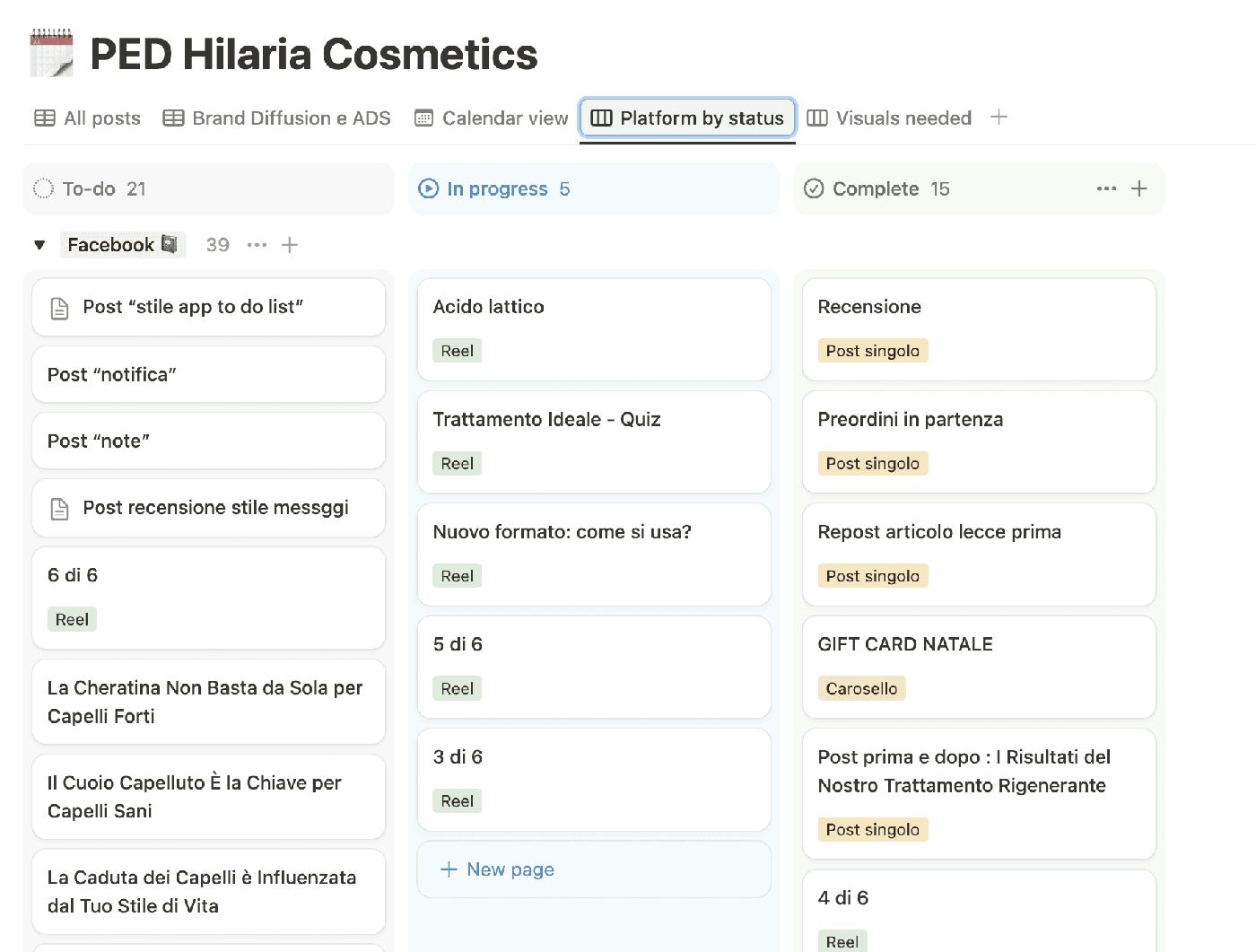This screenshot has height=952, width=1256.
Task: Open Il Cuoio Capelluto card
Action: pyautogui.click(x=208, y=797)
